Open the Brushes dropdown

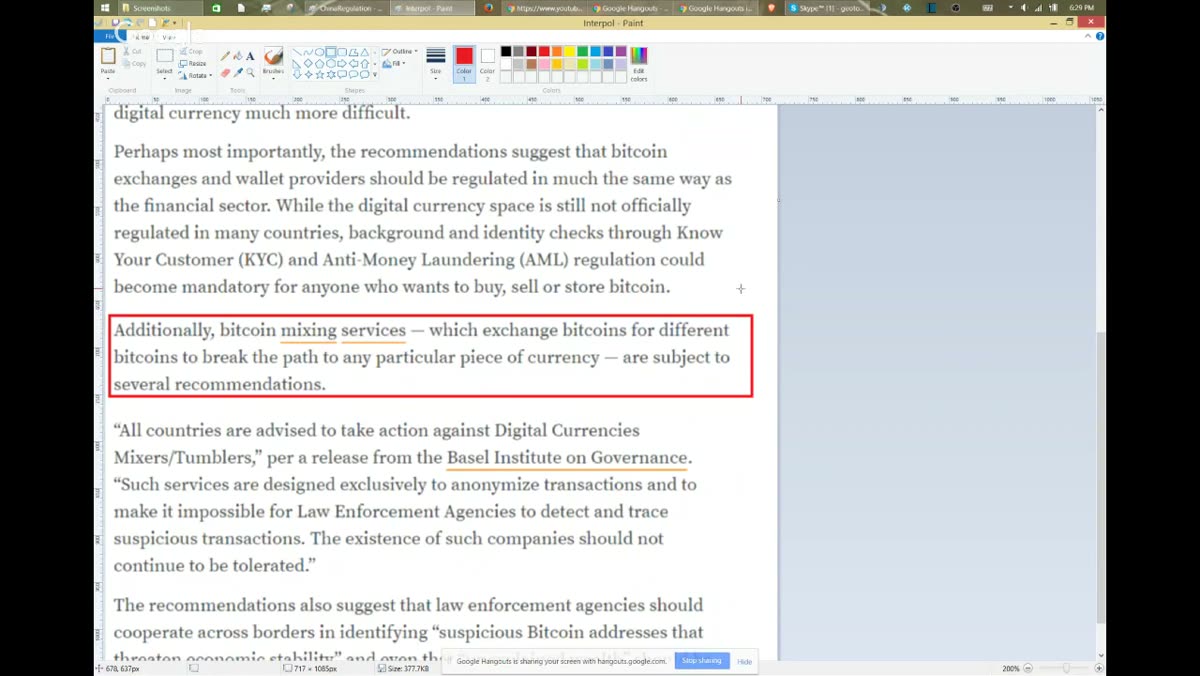pos(273,62)
